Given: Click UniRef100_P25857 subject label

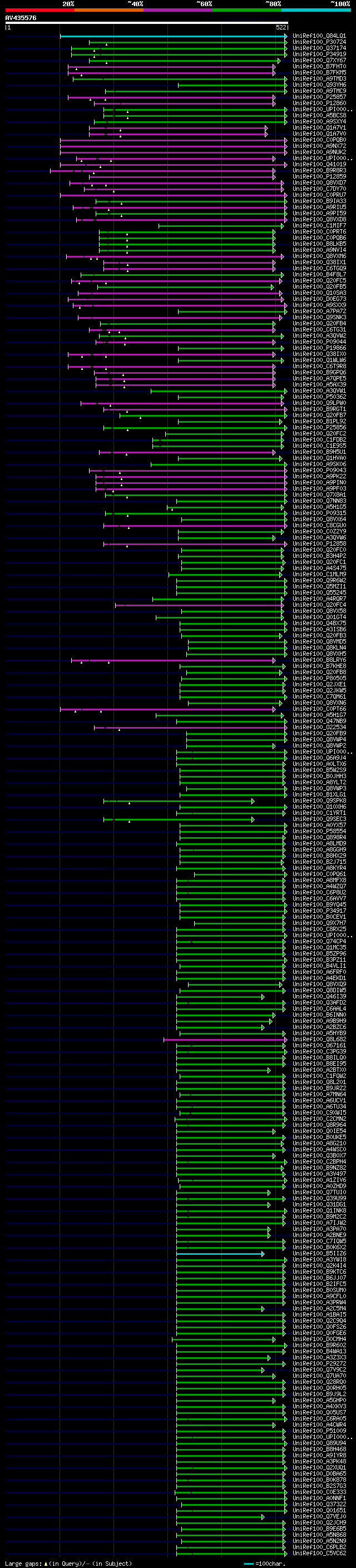Looking at the screenshot, I should (319, 97).
